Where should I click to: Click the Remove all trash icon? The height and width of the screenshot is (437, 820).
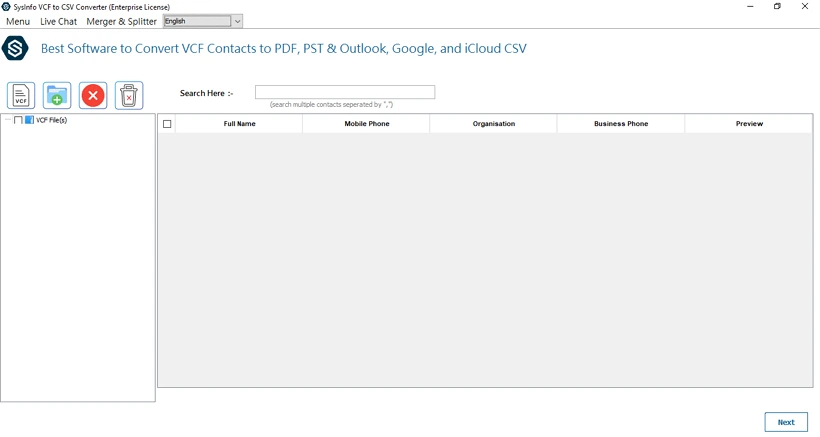pyautogui.click(x=129, y=95)
